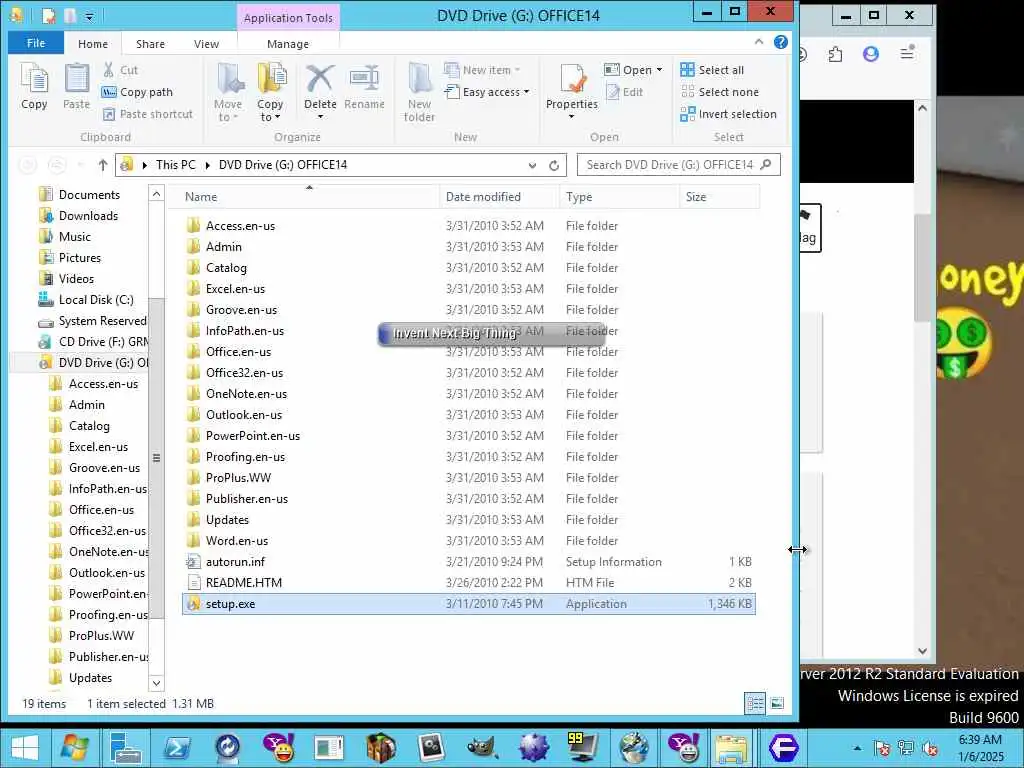
Task: Click Paste shortcut in the ribbon
Action: point(148,114)
